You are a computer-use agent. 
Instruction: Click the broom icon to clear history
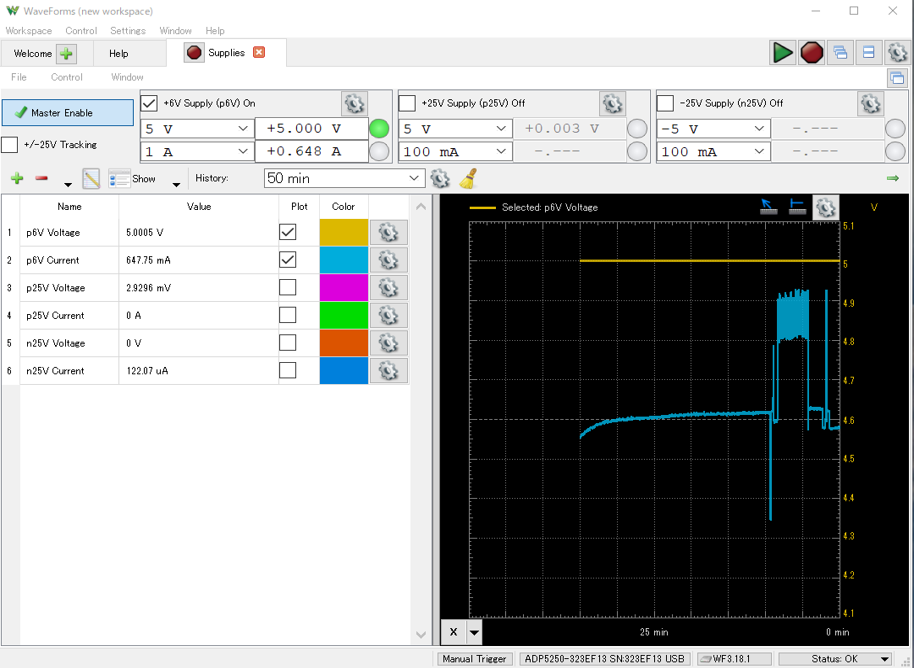[x=467, y=179]
